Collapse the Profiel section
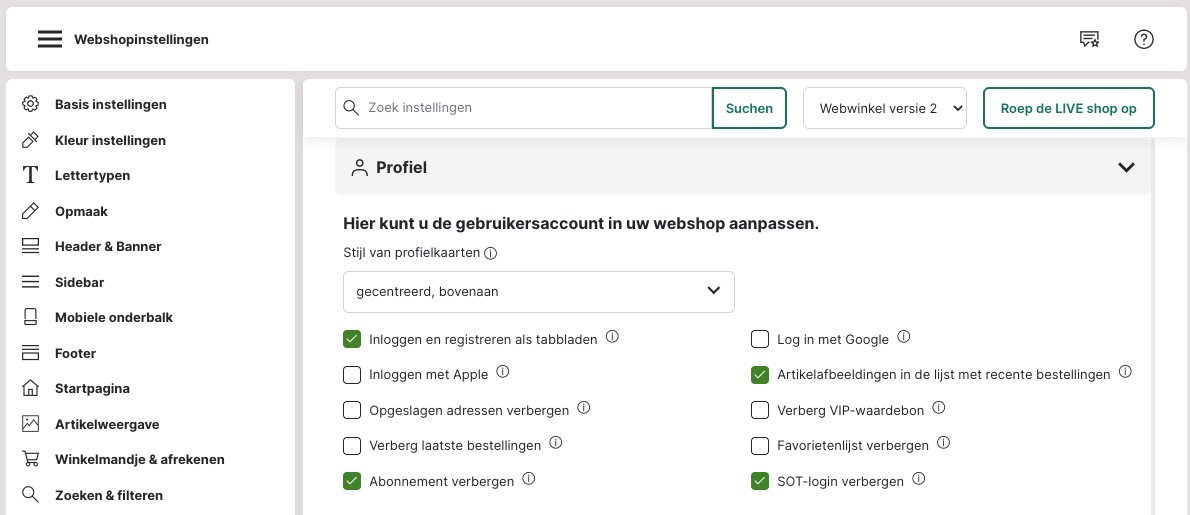The image size is (1190, 515). click(x=1126, y=168)
